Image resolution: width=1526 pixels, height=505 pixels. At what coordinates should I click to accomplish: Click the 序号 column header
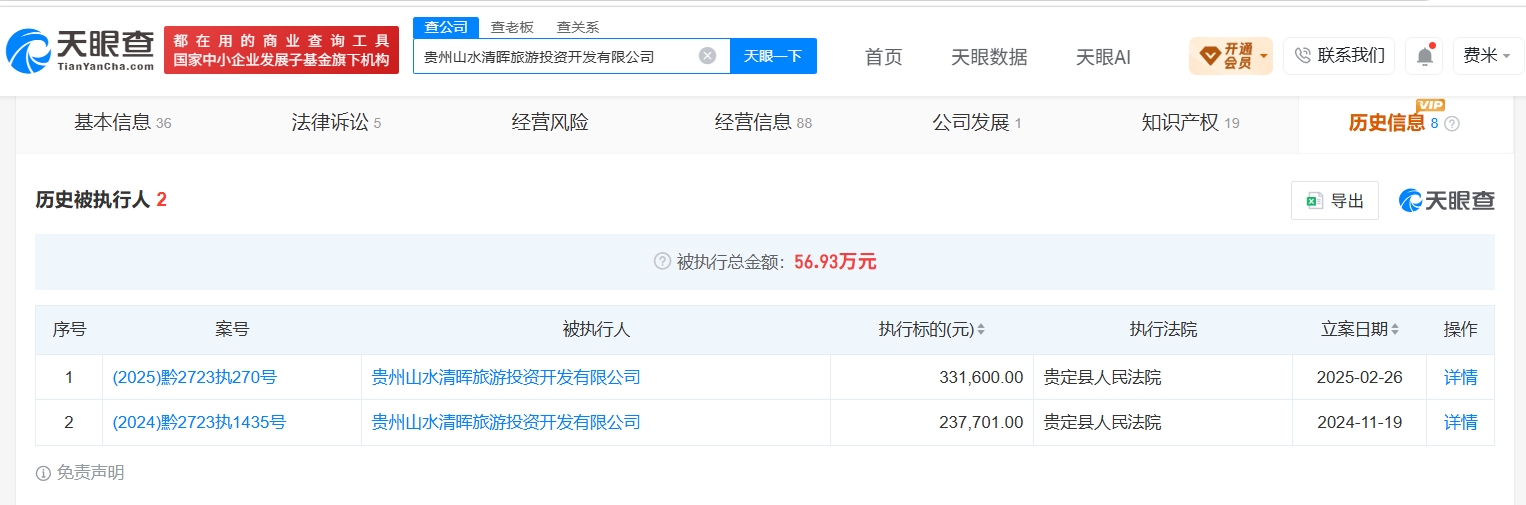click(69, 330)
